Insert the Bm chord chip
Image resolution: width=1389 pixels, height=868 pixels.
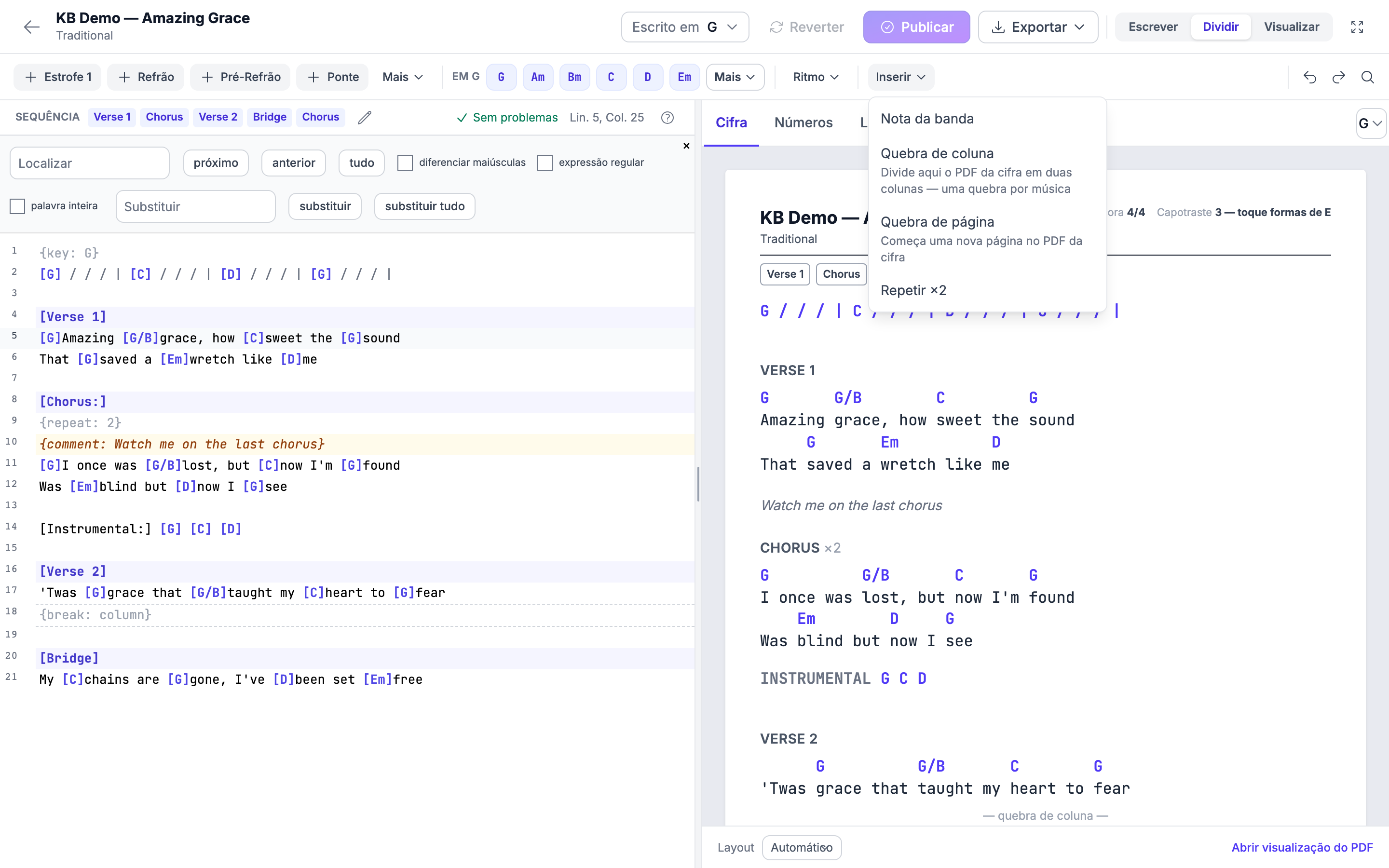(574, 77)
